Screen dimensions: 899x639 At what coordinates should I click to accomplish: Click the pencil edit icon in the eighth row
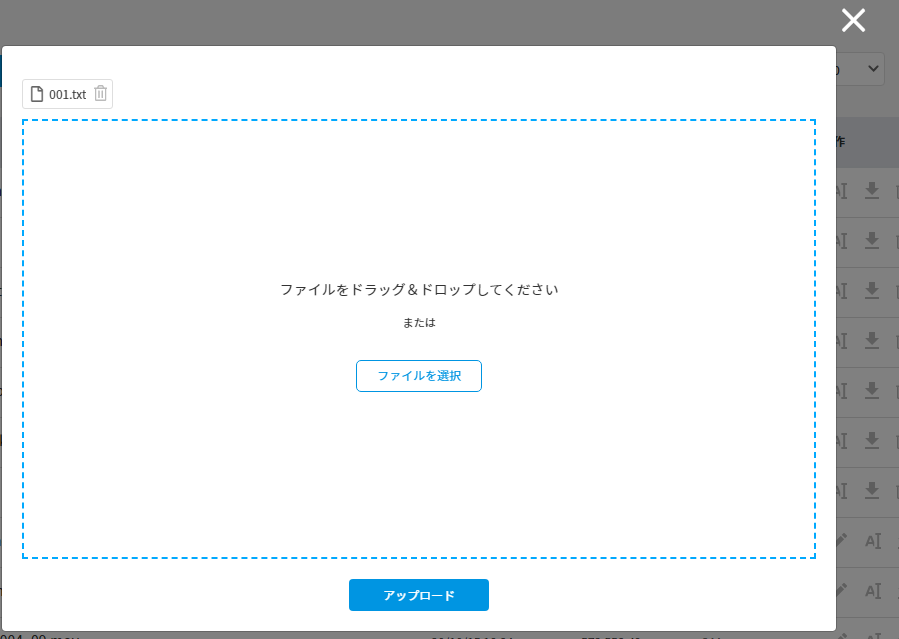(842, 540)
